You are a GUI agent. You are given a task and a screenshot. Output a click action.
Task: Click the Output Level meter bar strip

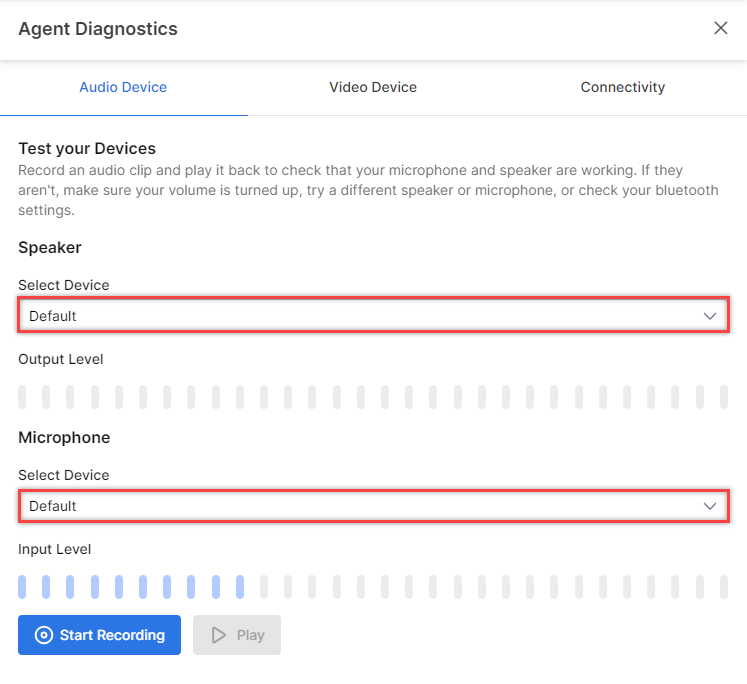pos(372,397)
